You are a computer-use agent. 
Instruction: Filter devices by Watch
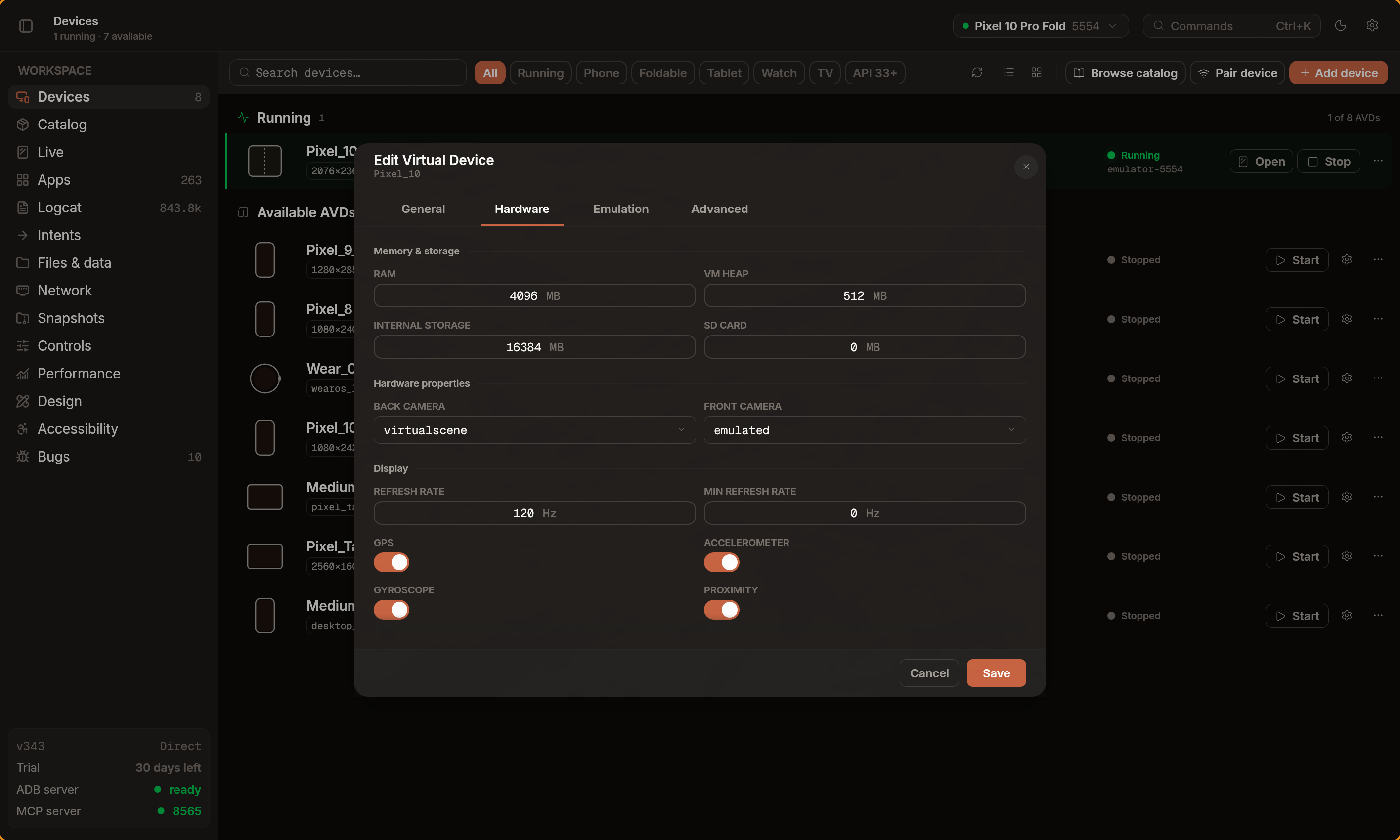click(779, 73)
